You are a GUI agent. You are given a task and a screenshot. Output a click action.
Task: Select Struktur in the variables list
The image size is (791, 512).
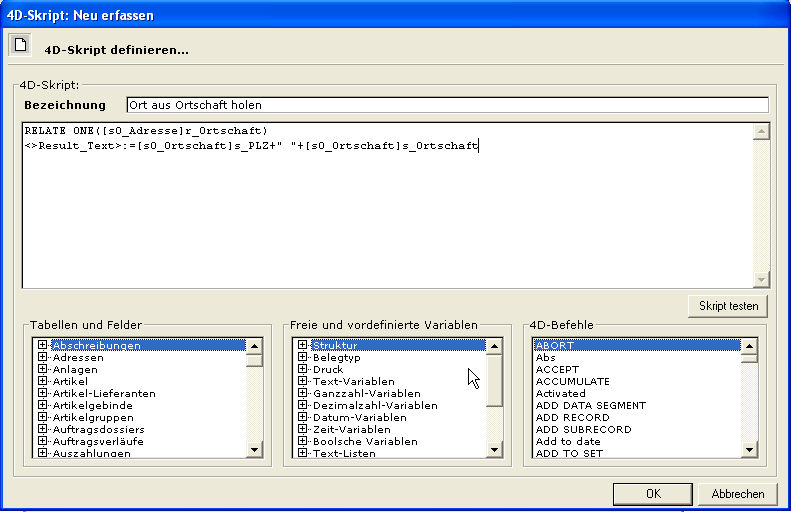click(x=334, y=346)
